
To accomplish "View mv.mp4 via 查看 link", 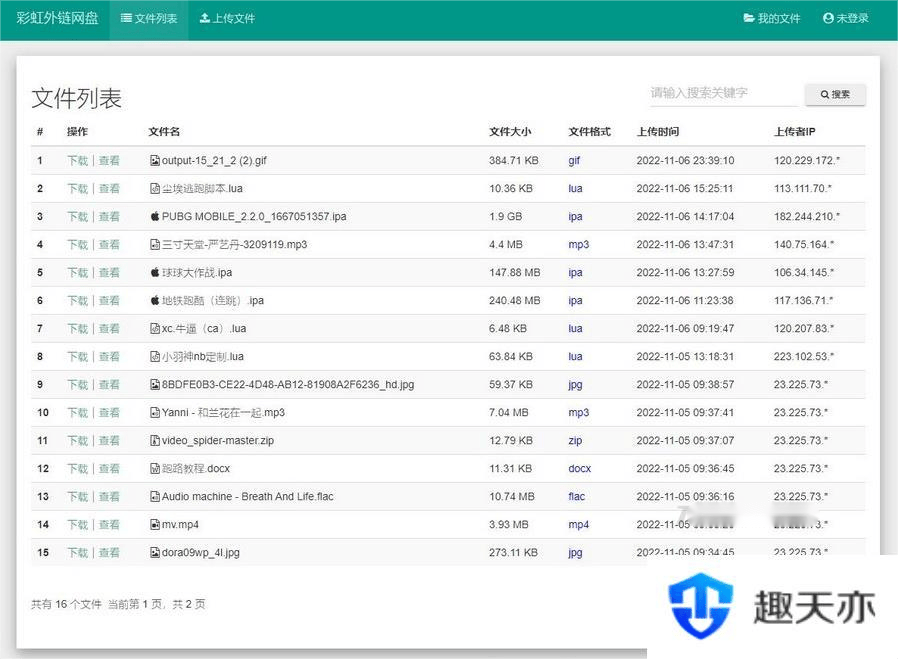I will click(x=109, y=525).
